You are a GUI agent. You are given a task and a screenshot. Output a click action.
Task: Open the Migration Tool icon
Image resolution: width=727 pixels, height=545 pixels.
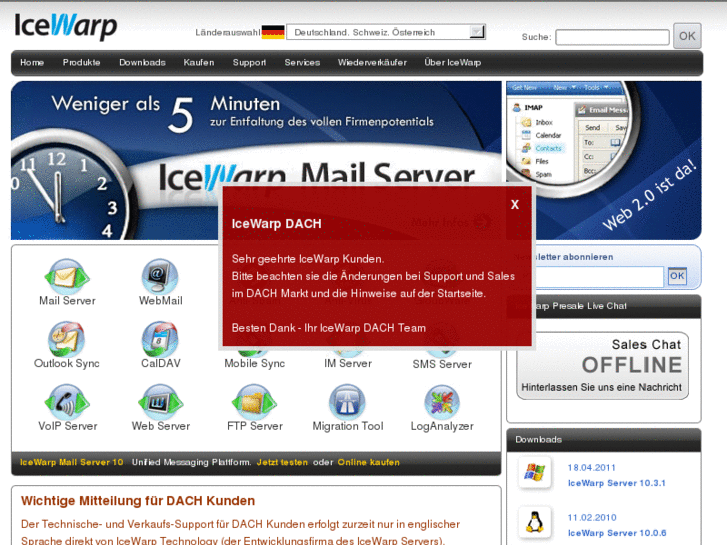tap(347, 402)
